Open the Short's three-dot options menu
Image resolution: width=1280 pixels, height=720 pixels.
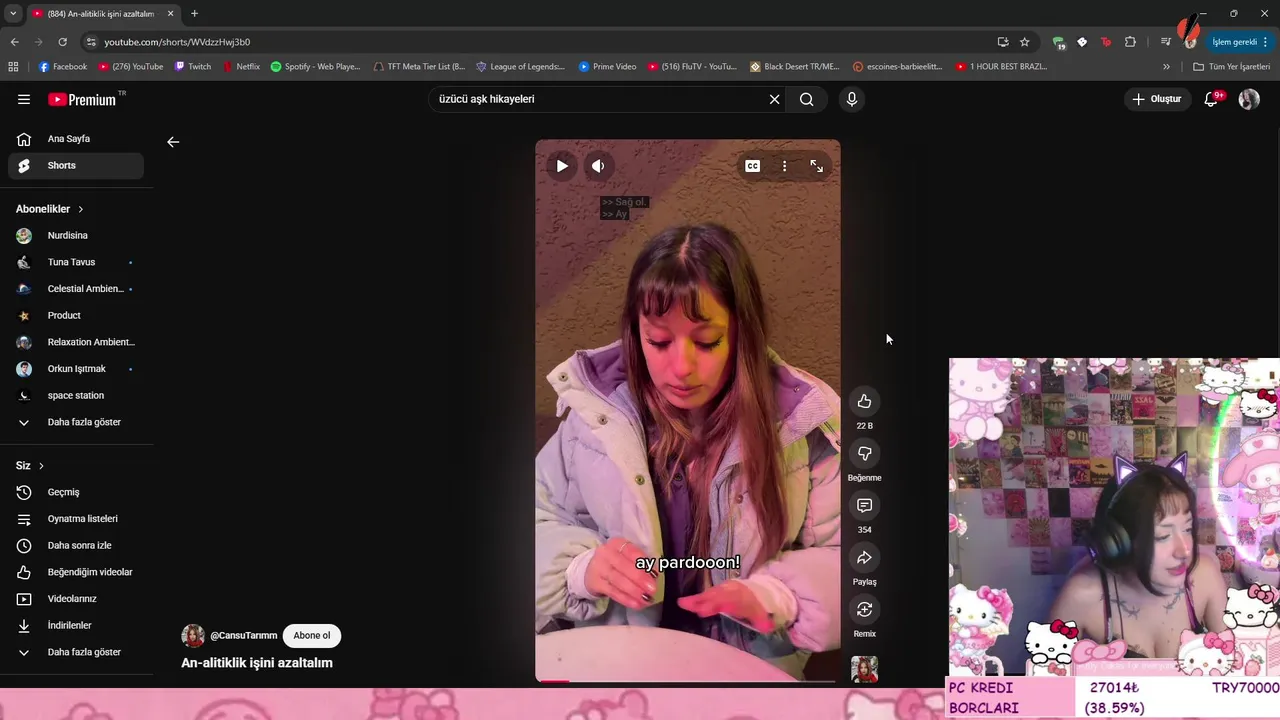coord(785,166)
